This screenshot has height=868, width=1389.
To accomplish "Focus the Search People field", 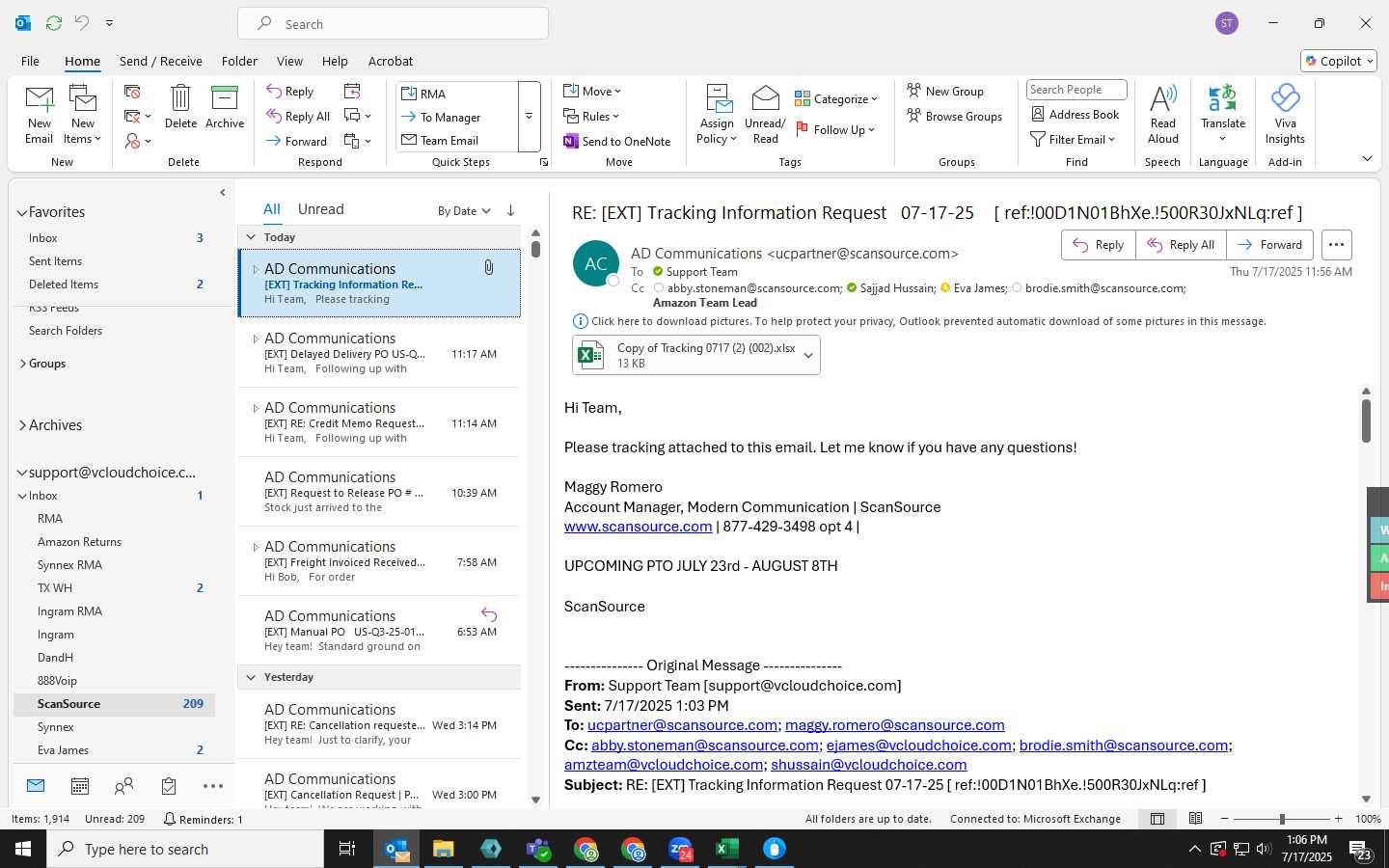I will [x=1076, y=90].
